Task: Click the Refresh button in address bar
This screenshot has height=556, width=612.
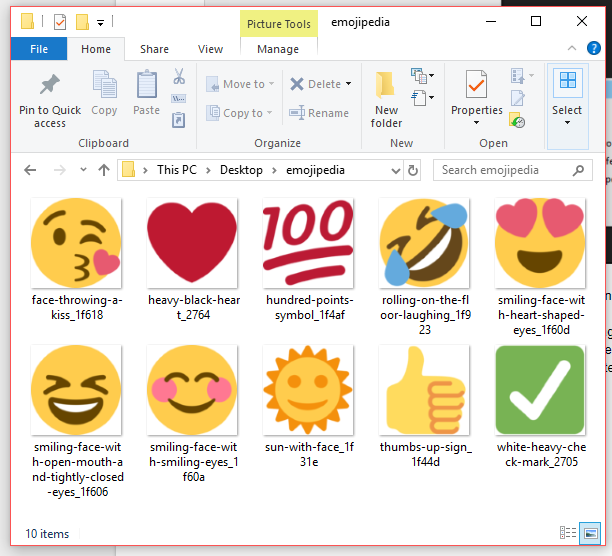Action: click(413, 170)
